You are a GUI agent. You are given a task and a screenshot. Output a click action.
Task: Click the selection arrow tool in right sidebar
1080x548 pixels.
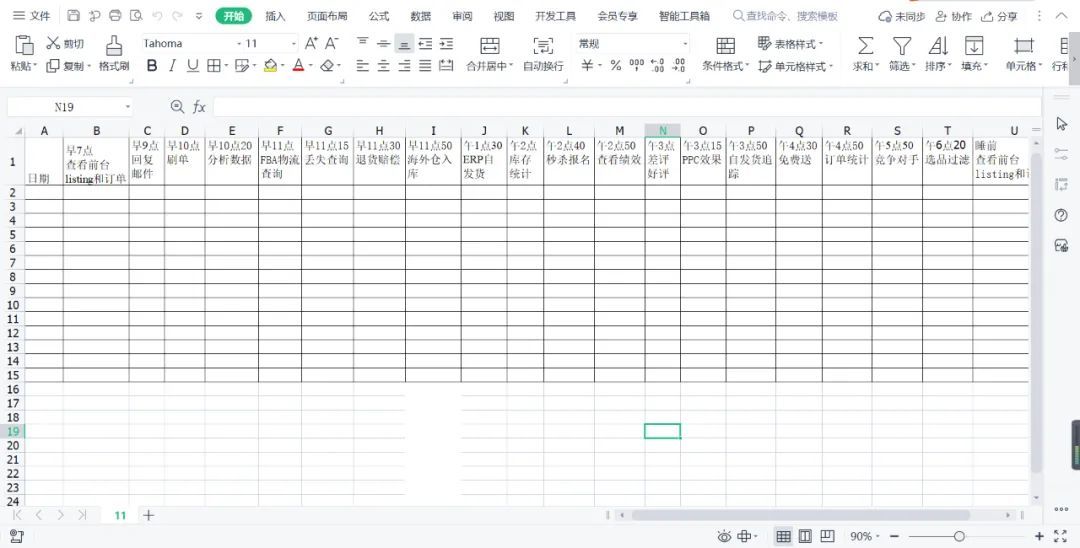point(1061,123)
